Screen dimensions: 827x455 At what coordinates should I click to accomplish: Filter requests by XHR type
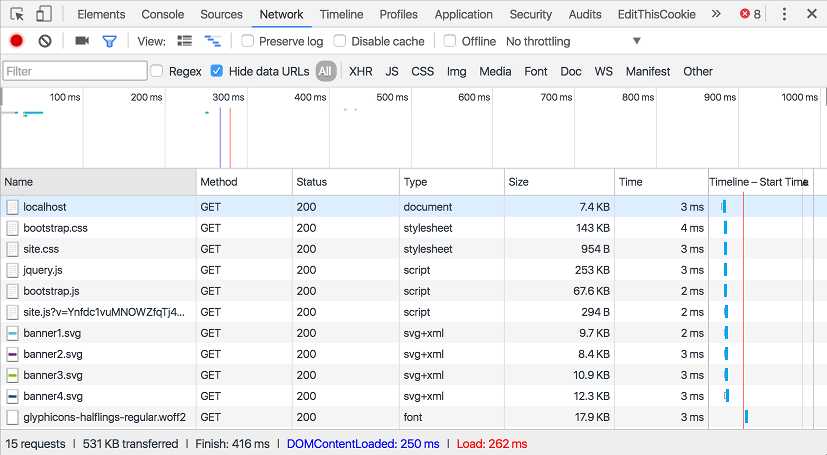(x=361, y=71)
